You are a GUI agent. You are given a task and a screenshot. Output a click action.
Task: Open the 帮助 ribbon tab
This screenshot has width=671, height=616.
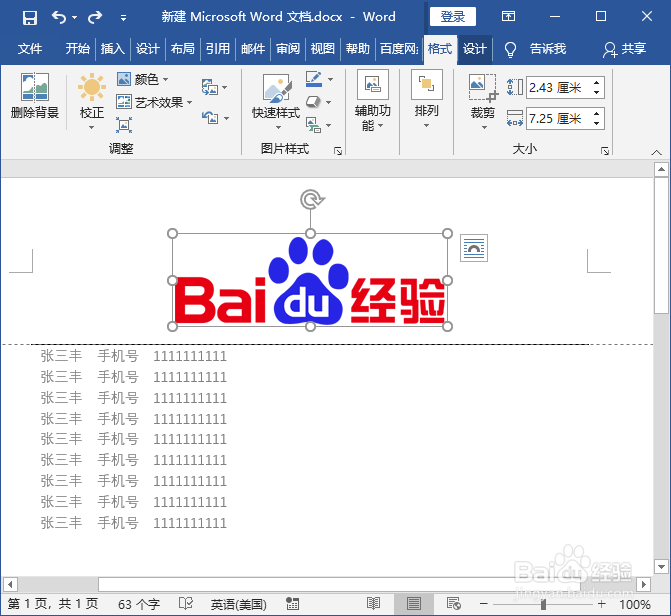click(x=358, y=49)
